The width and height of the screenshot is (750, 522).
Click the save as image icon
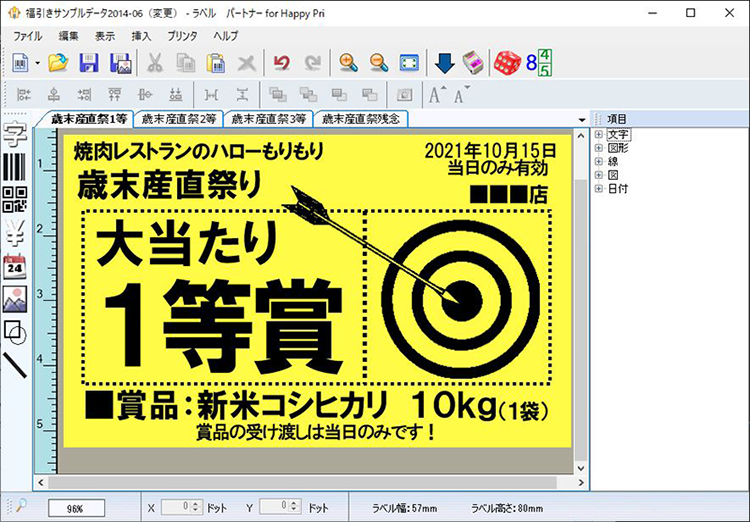(121, 63)
